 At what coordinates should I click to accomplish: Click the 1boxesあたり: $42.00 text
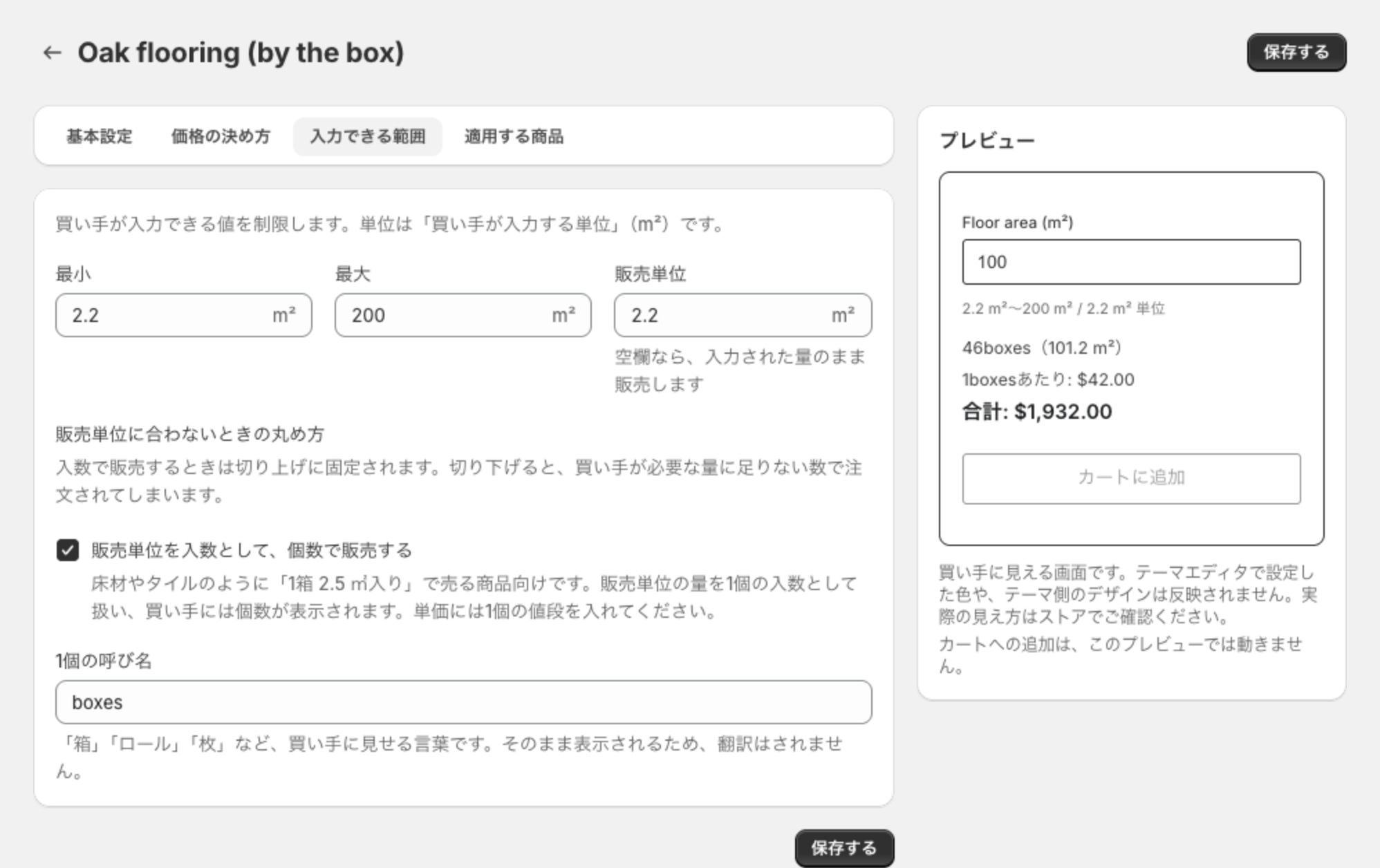[1048, 379]
